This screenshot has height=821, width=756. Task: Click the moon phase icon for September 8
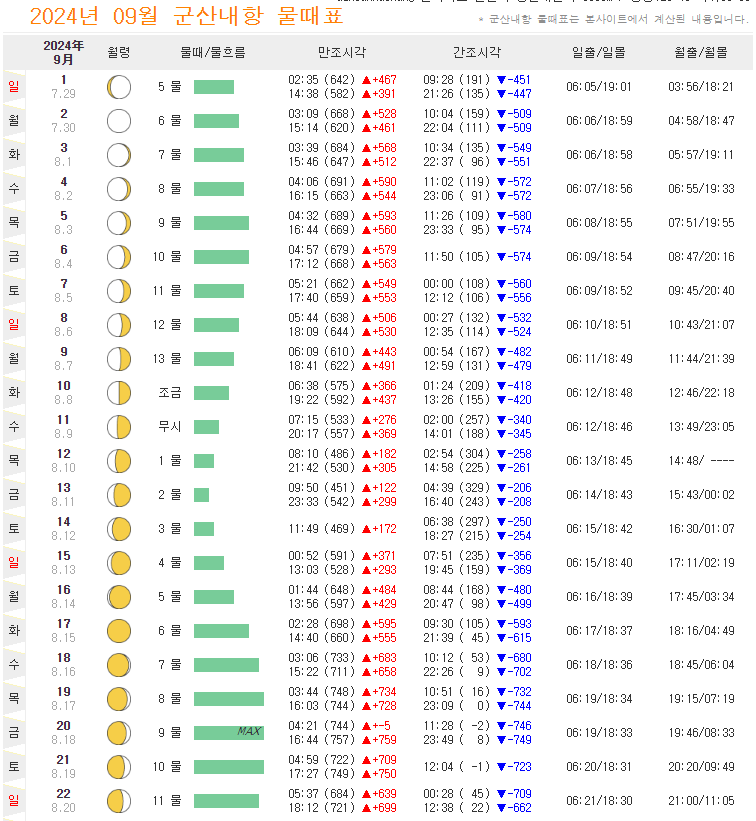[x=119, y=325]
